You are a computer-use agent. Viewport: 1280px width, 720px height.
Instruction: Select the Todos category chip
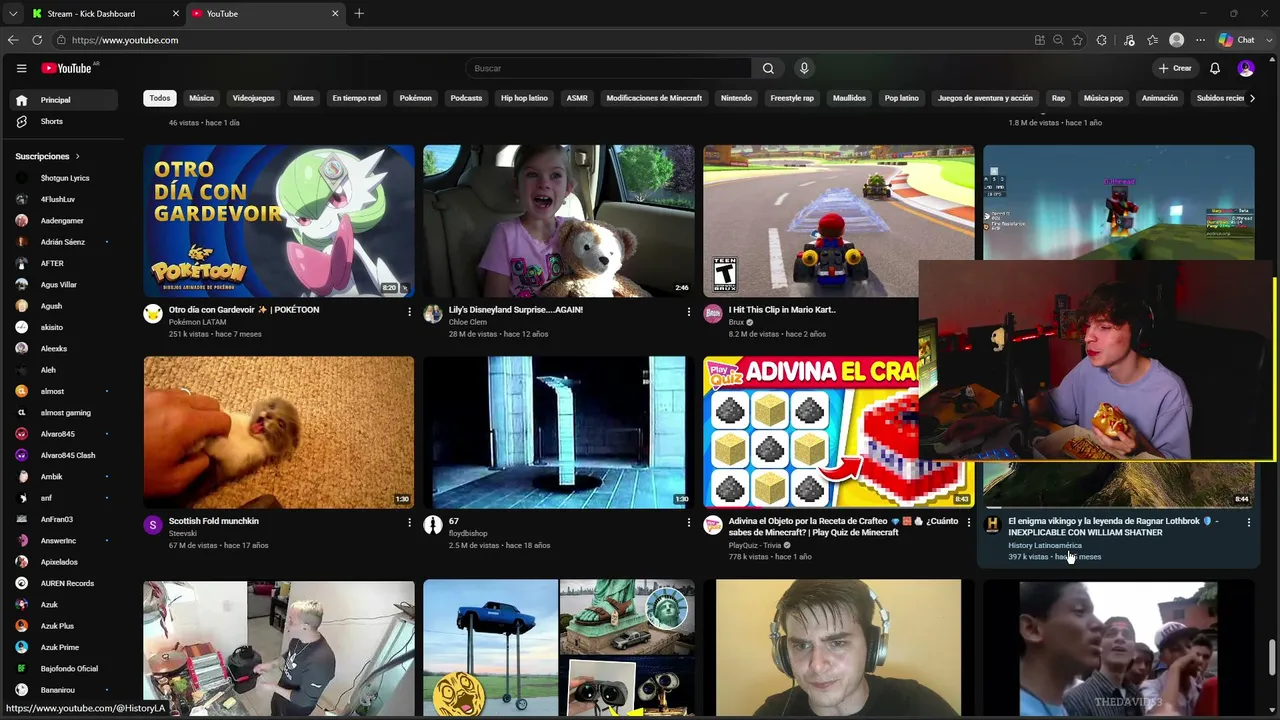click(160, 98)
